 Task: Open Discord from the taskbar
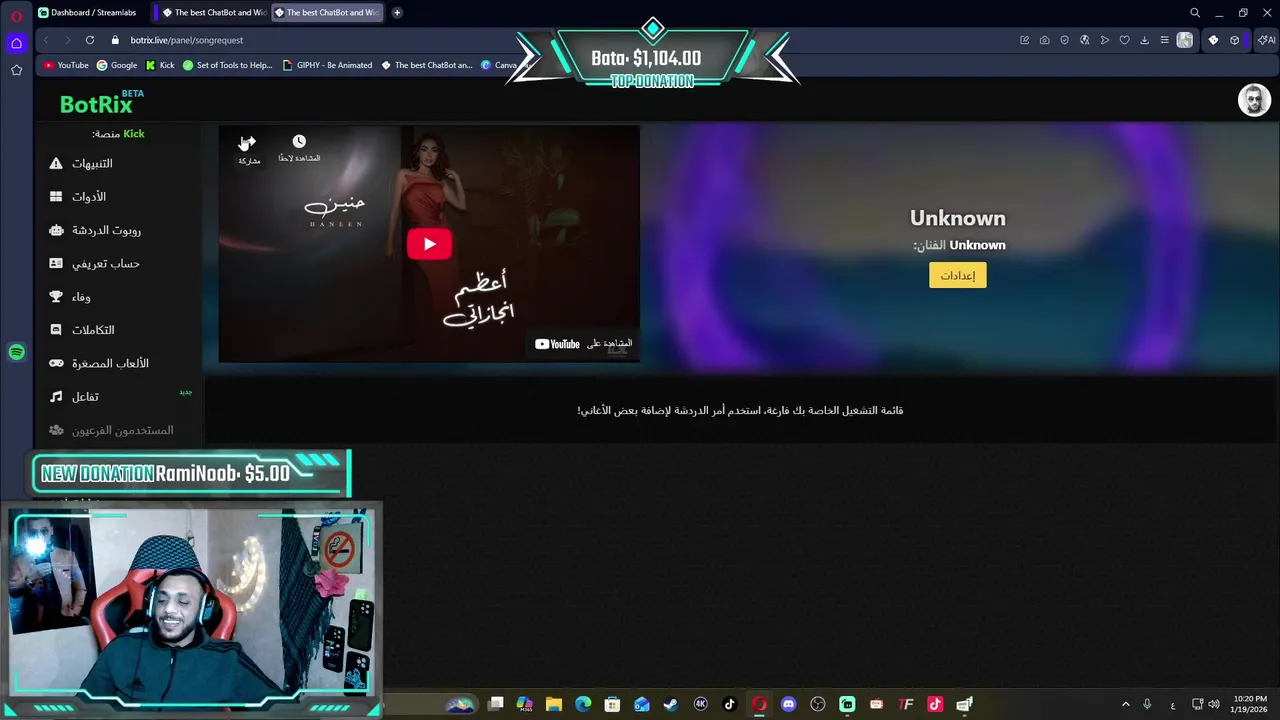(788, 704)
